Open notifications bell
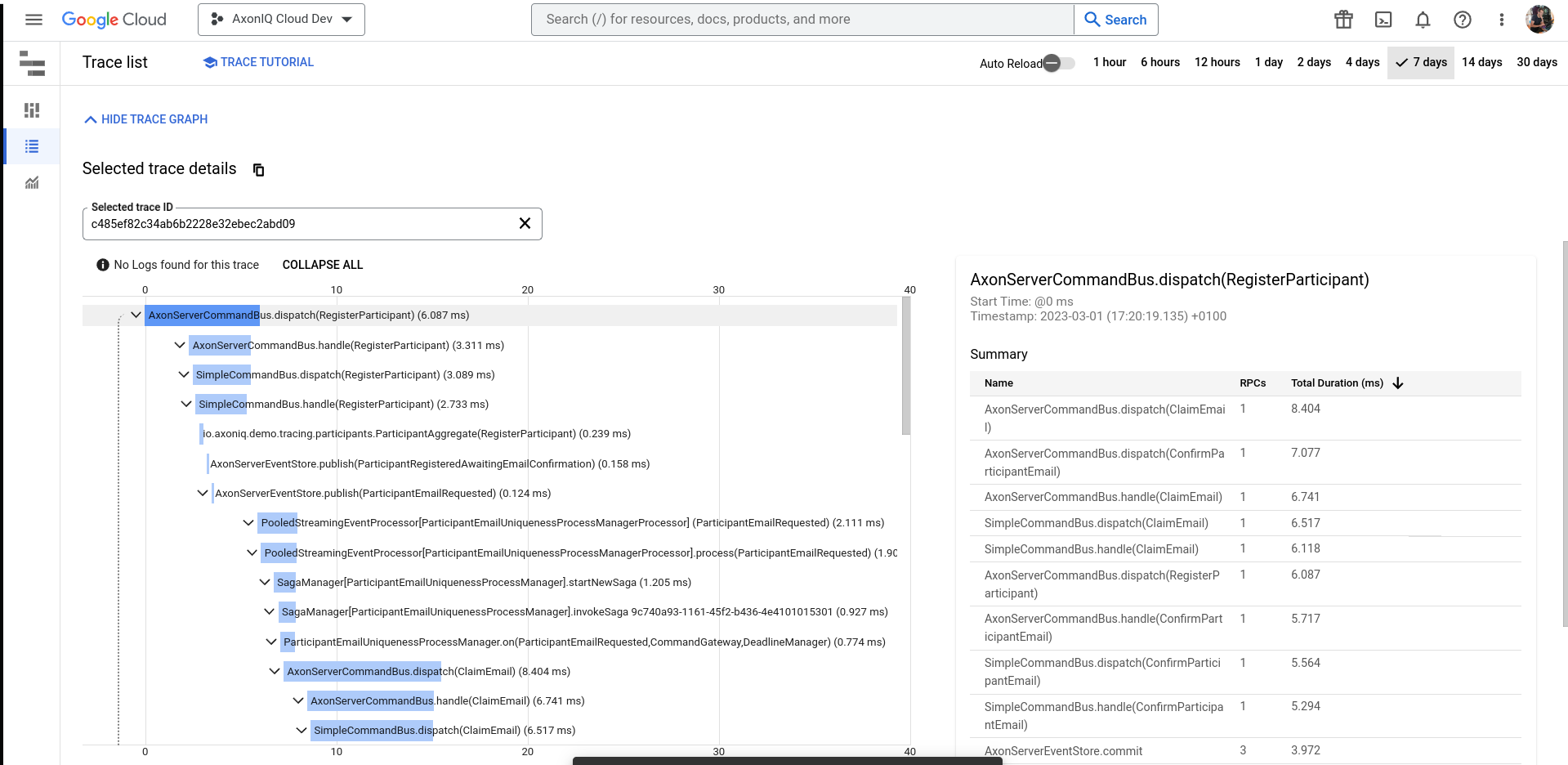This screenshot has width=1568, height=765. [1423, 20]
